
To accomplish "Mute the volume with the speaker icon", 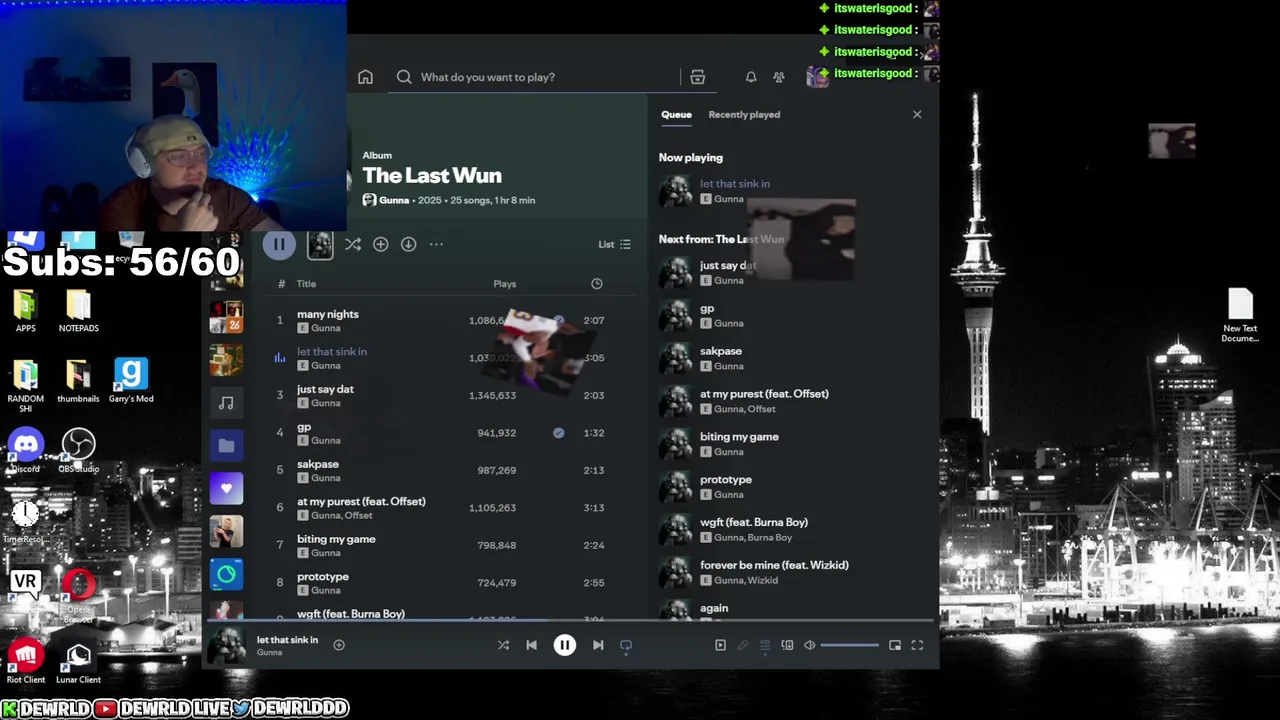I will point(810,645).
